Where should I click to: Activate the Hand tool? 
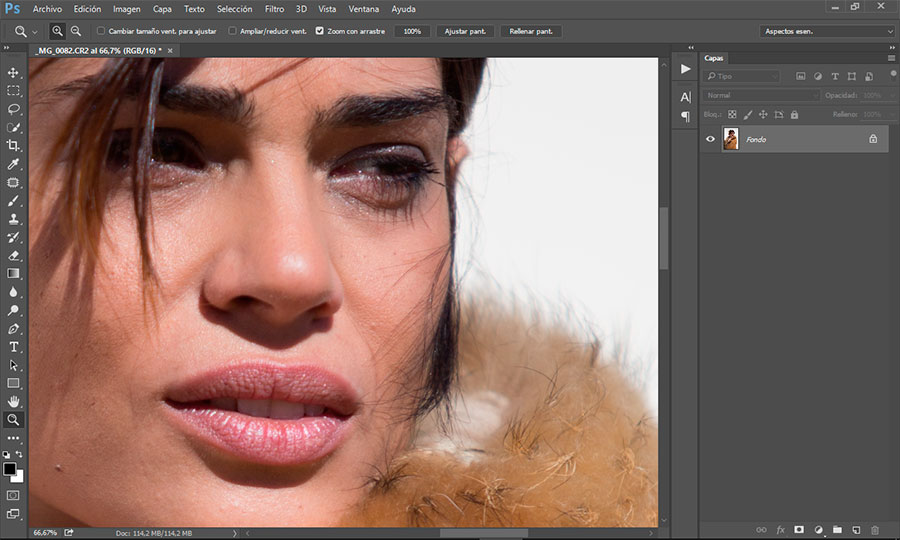(14, 401)
